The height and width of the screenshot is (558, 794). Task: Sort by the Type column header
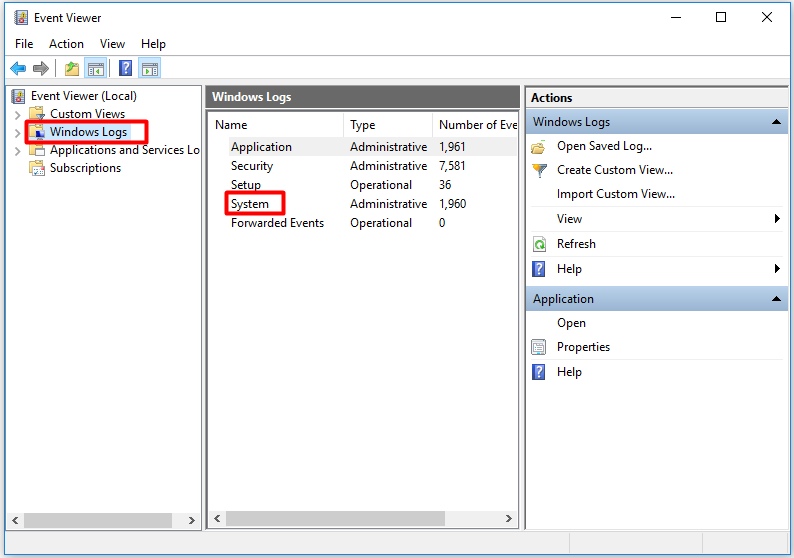pos(388,125)
